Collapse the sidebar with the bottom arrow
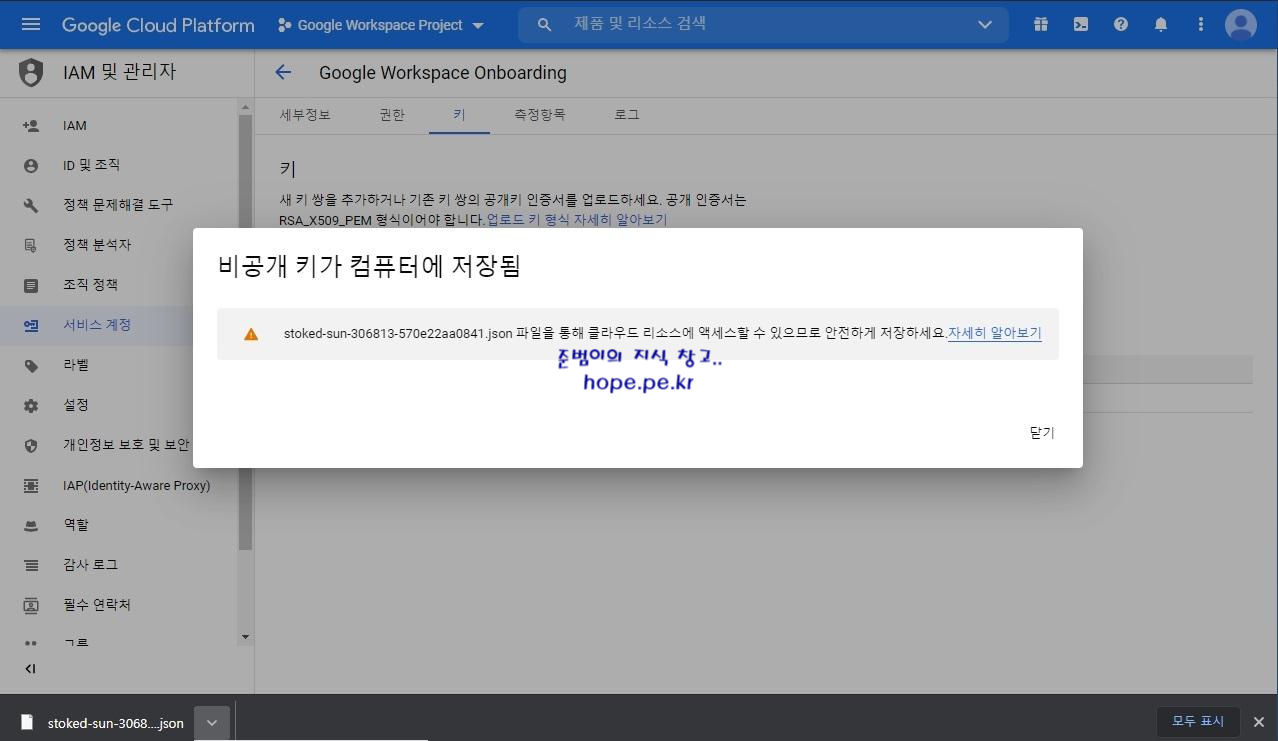This screenshot has width=1278, height=741. (x=31, y=668)
